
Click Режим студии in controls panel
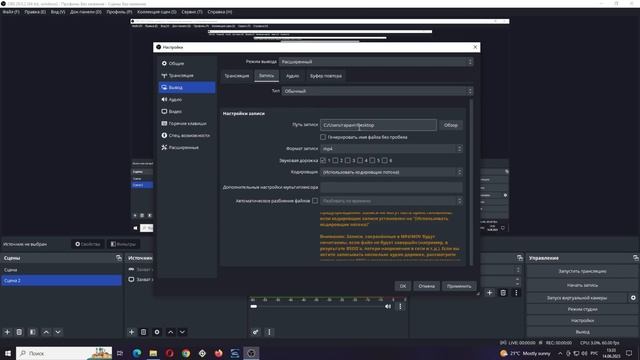tap(582, 309)
